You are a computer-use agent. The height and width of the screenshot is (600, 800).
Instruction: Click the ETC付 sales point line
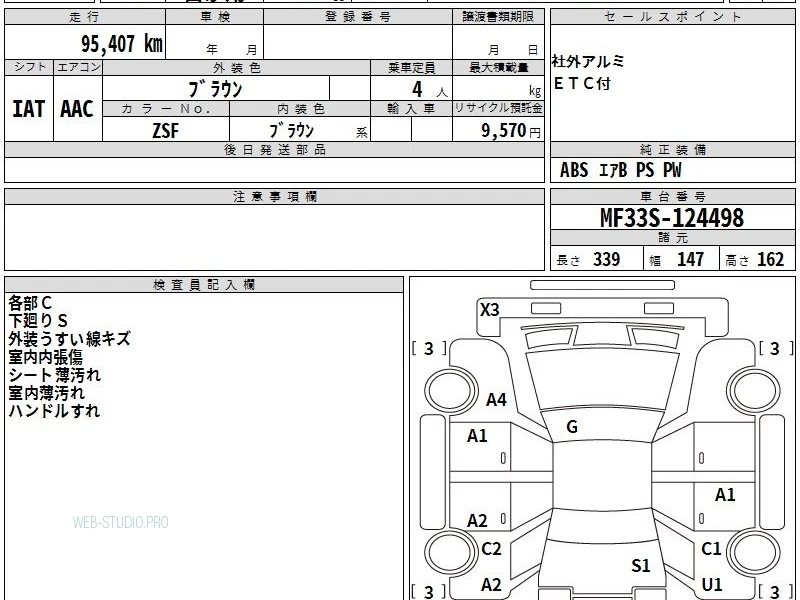(x=582, y=83)
